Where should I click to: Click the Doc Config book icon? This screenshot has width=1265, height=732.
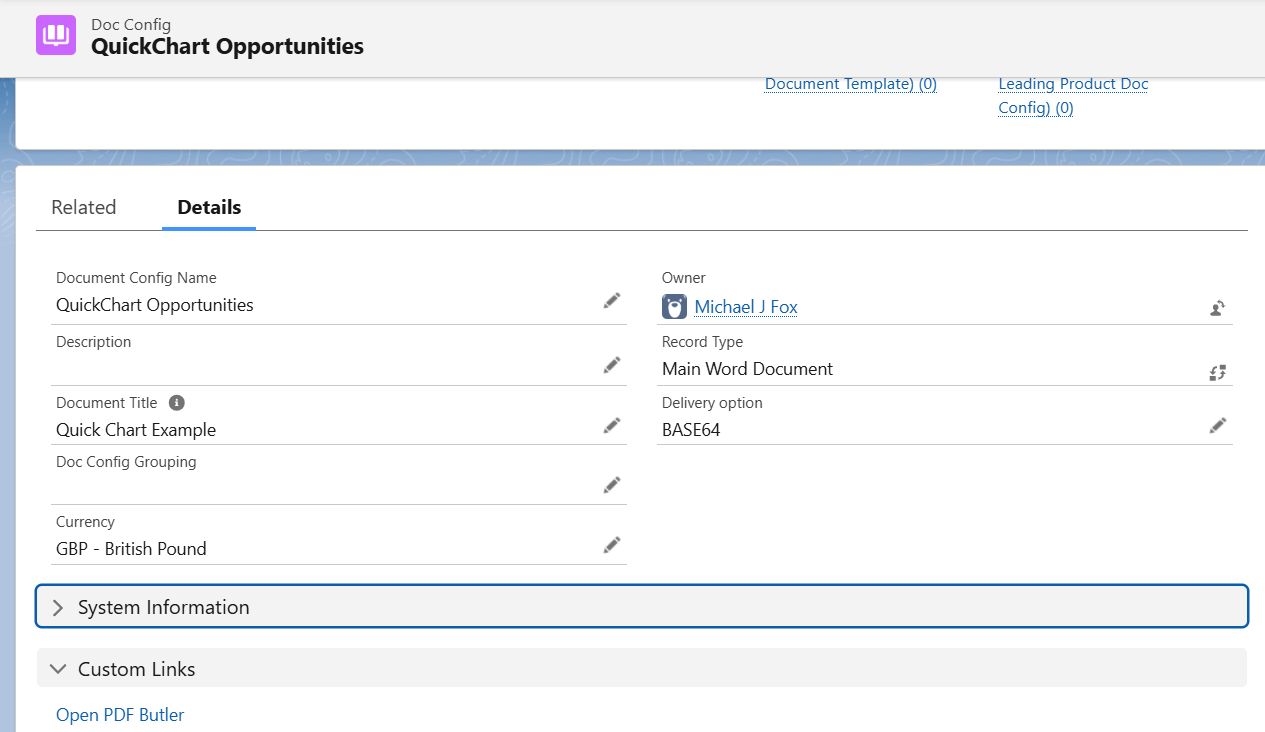(56, 35)
